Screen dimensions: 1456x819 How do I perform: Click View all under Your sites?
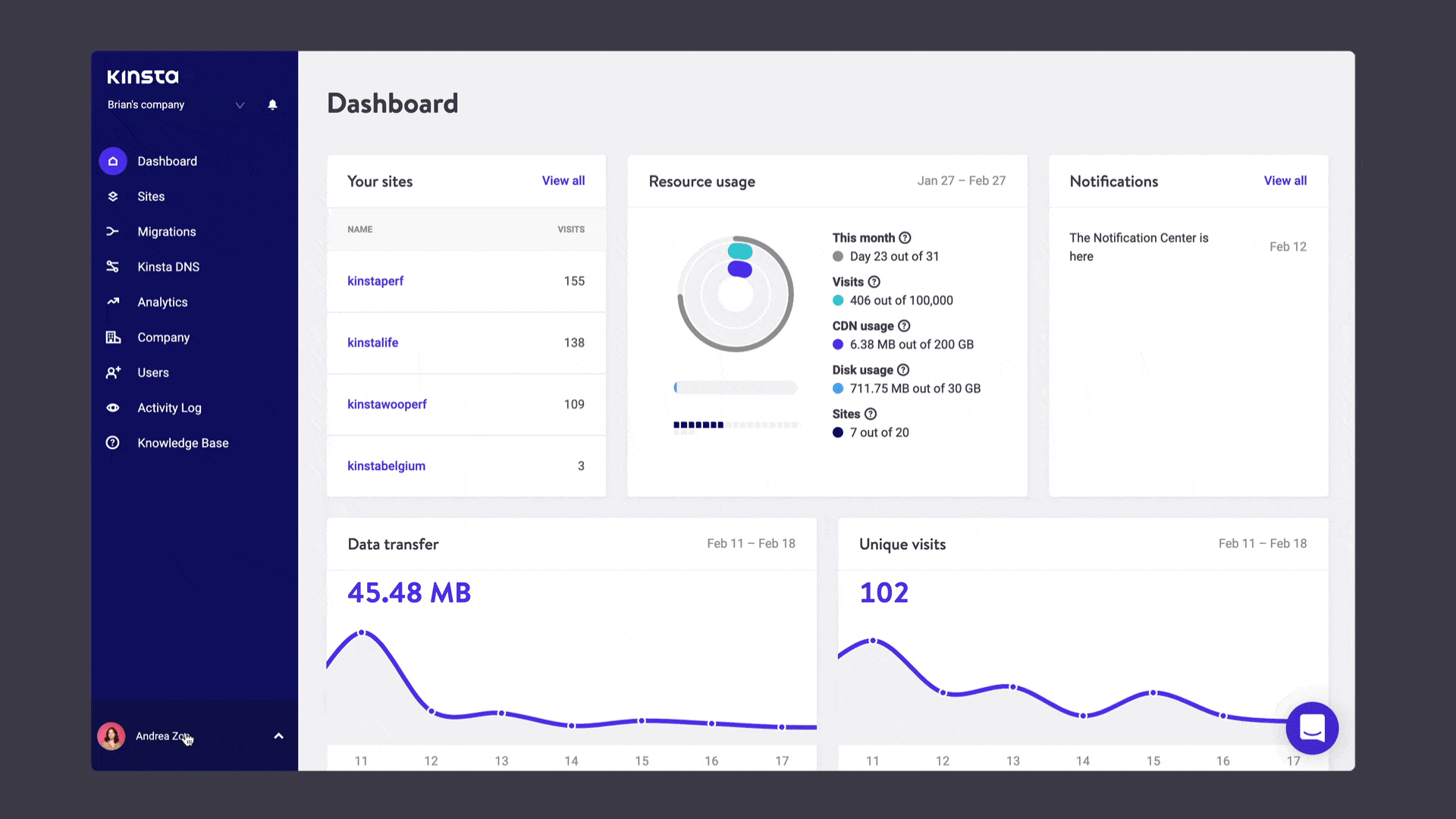pyautogui.click(x=564, y=180)
